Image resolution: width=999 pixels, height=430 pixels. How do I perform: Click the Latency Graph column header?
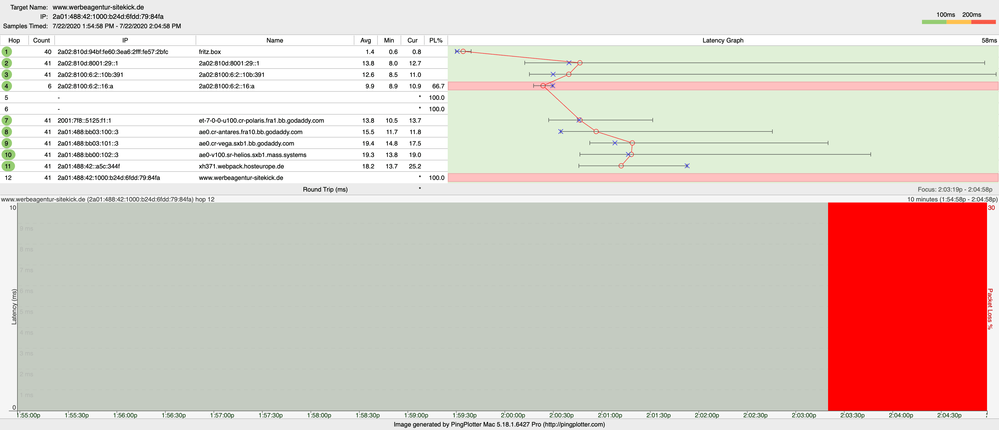[722, 40]
